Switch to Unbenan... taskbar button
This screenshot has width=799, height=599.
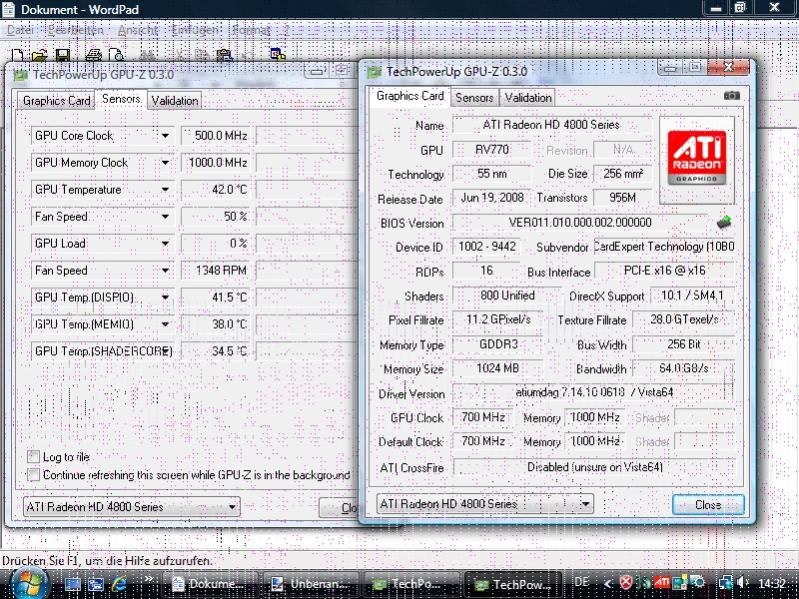(311, 584)
